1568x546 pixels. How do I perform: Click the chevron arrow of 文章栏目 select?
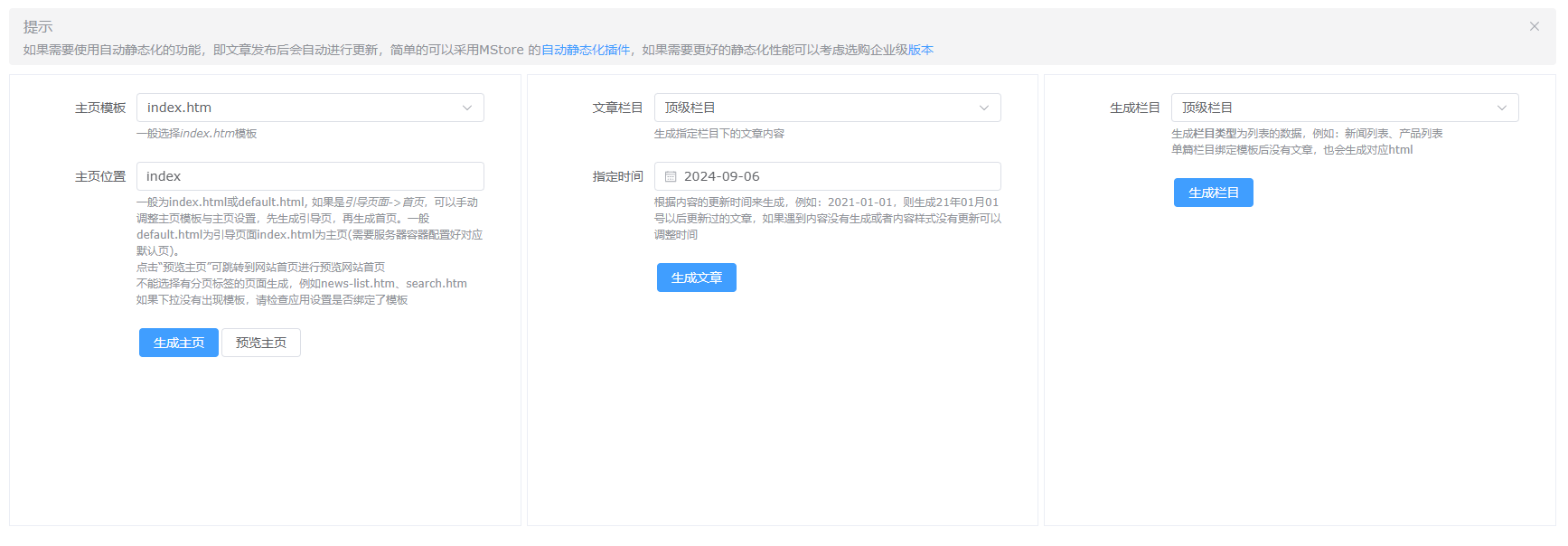[x=984, y=108]
